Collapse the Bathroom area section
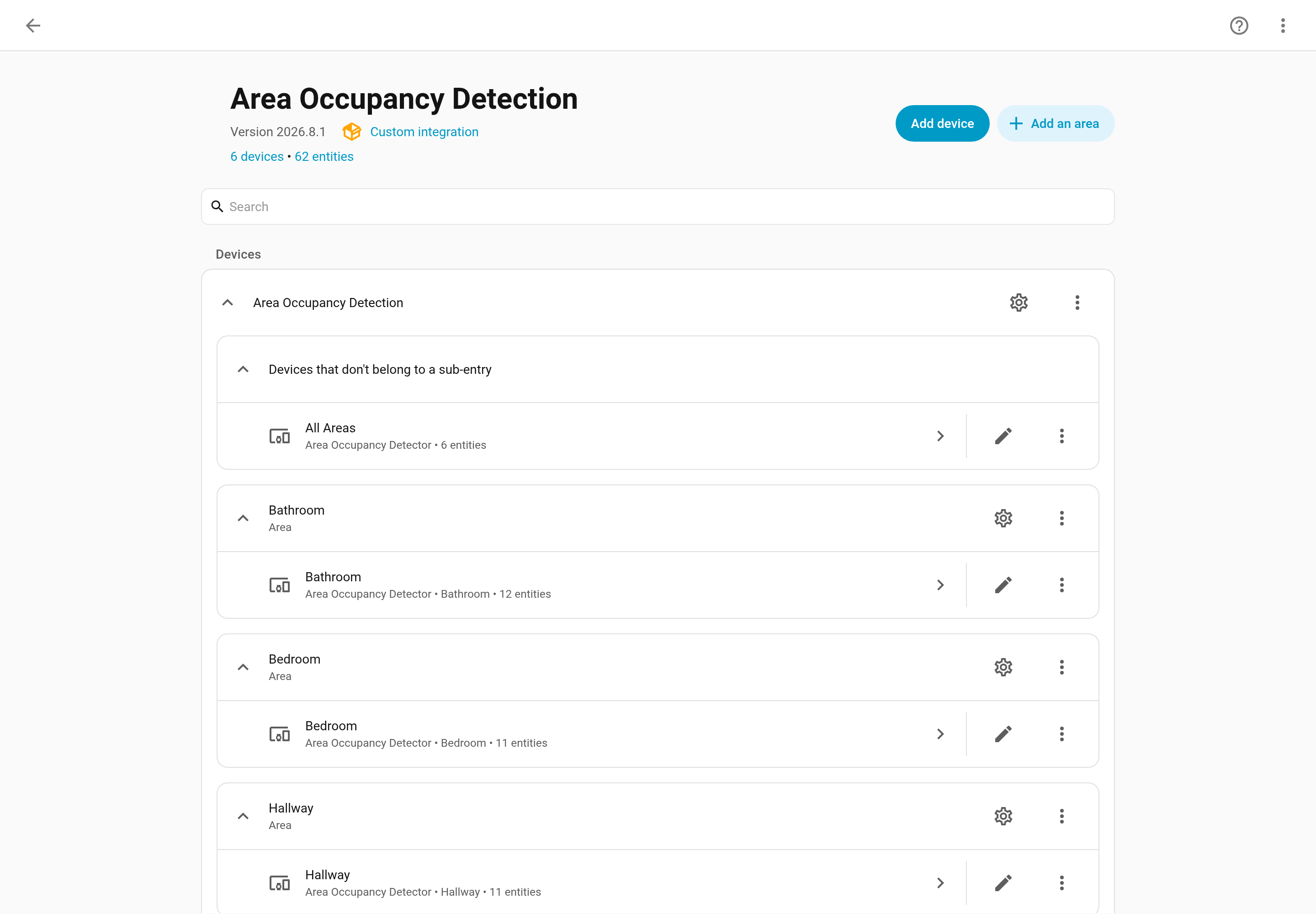Screen dimensions: 1316x914 pos(243,518)
